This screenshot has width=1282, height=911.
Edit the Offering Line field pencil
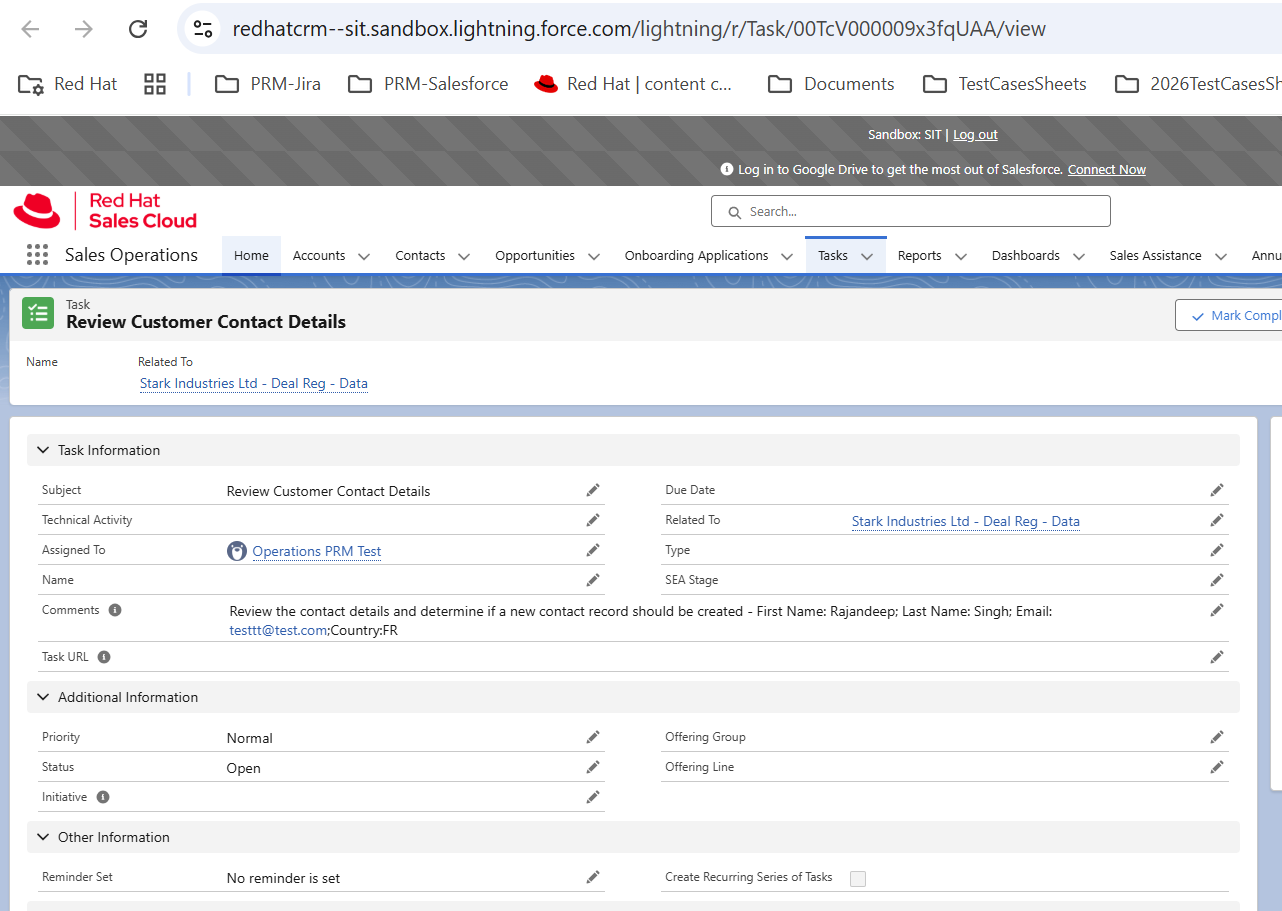(x=1217, y=767)
